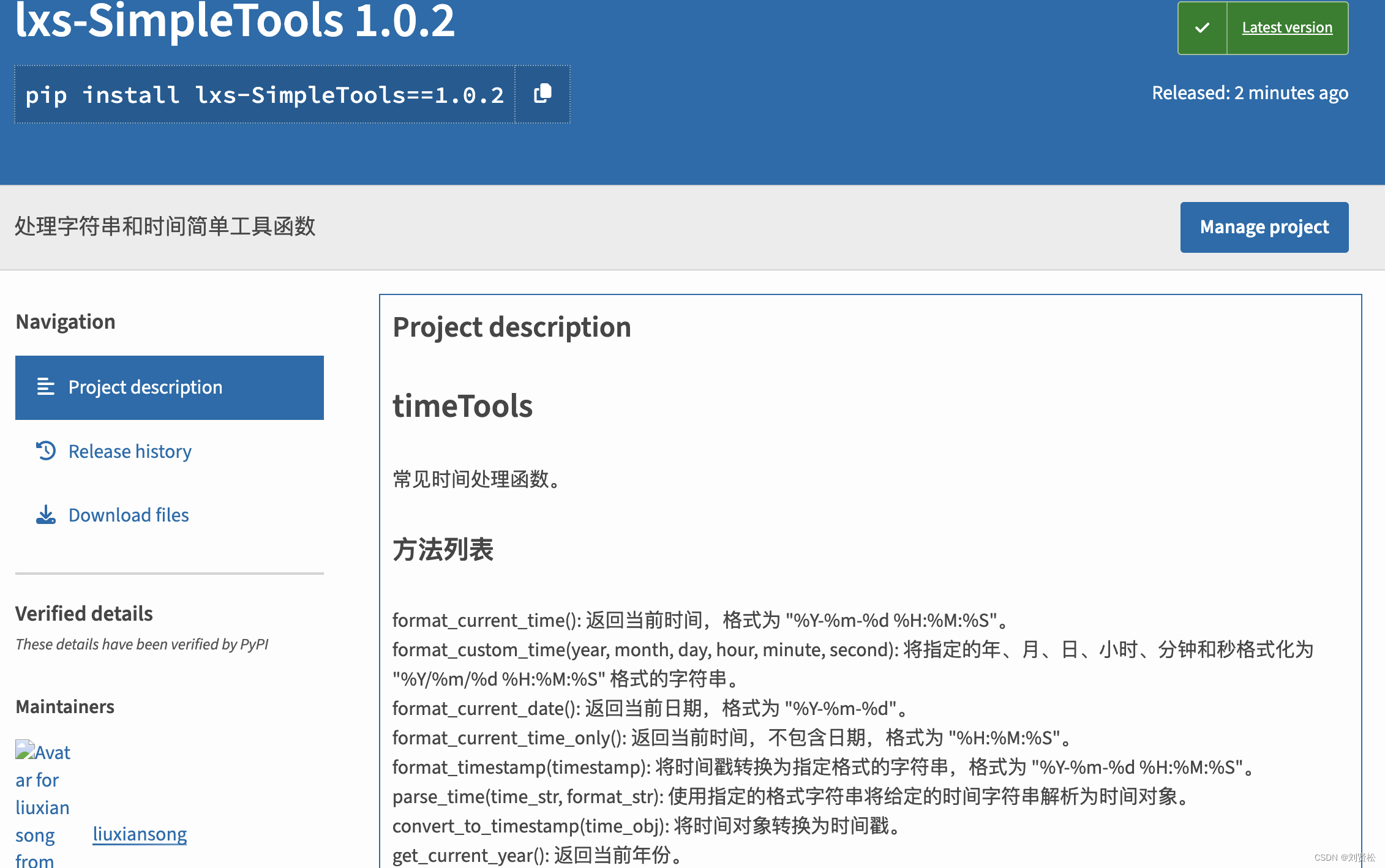
Task: Click the These details have been verified by PyPI note
Action: (142, 644)
